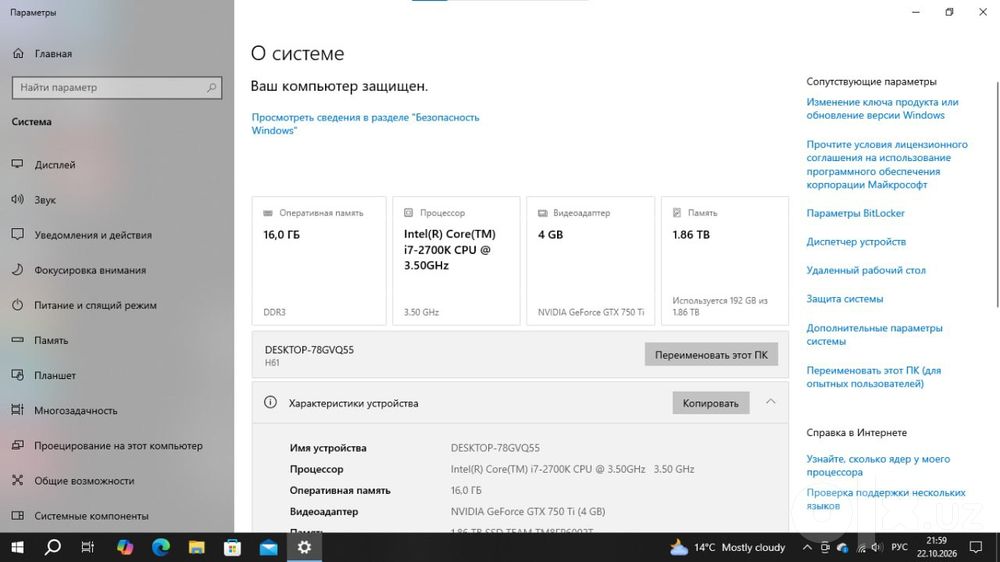This screenshot has height=562, width=1000.
Task: Click the info icon beside Характеристики устройства
Action: coord(270,403)
